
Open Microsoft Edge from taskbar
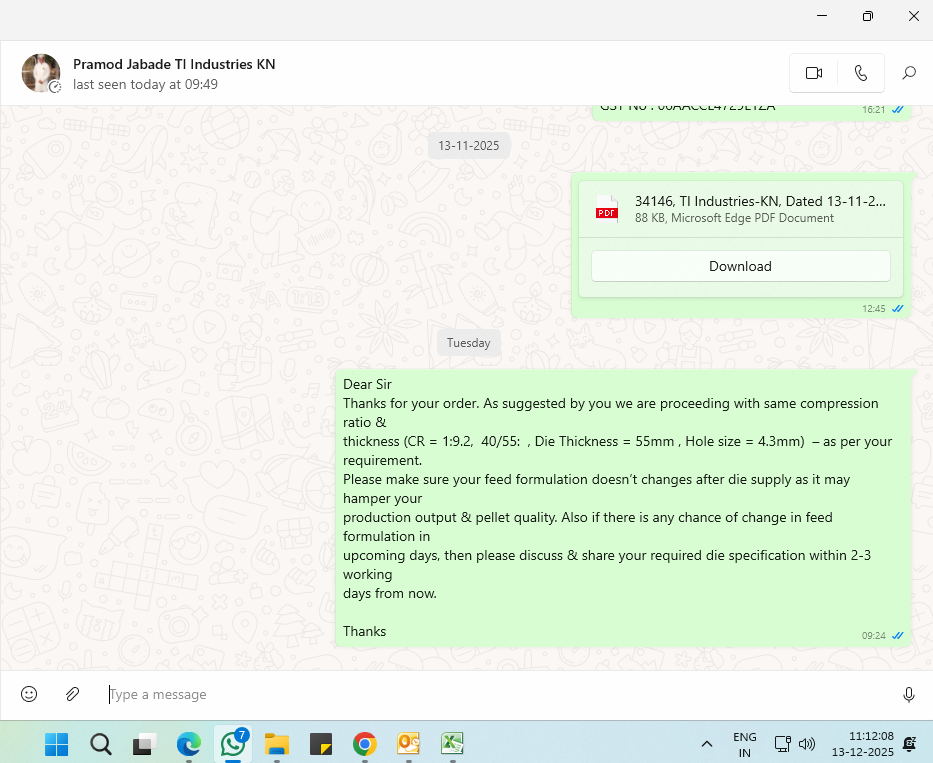[x=189, y=744]
